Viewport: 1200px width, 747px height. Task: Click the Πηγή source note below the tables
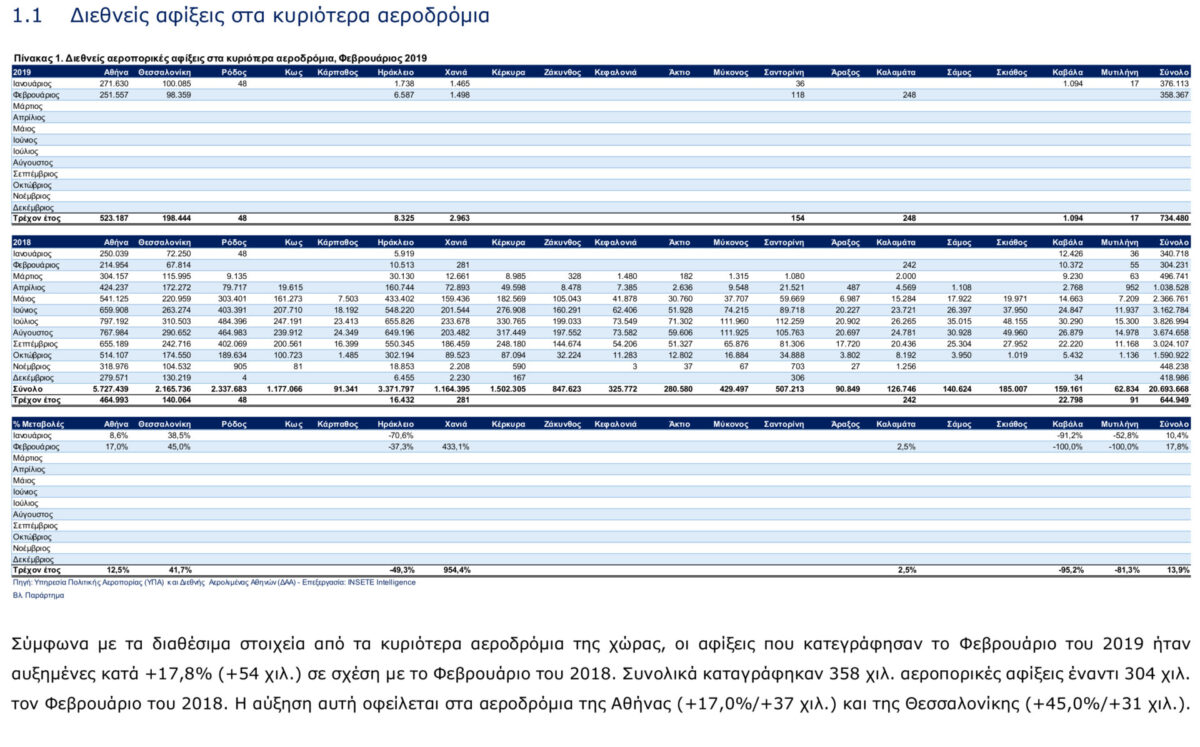pos(214,581)
